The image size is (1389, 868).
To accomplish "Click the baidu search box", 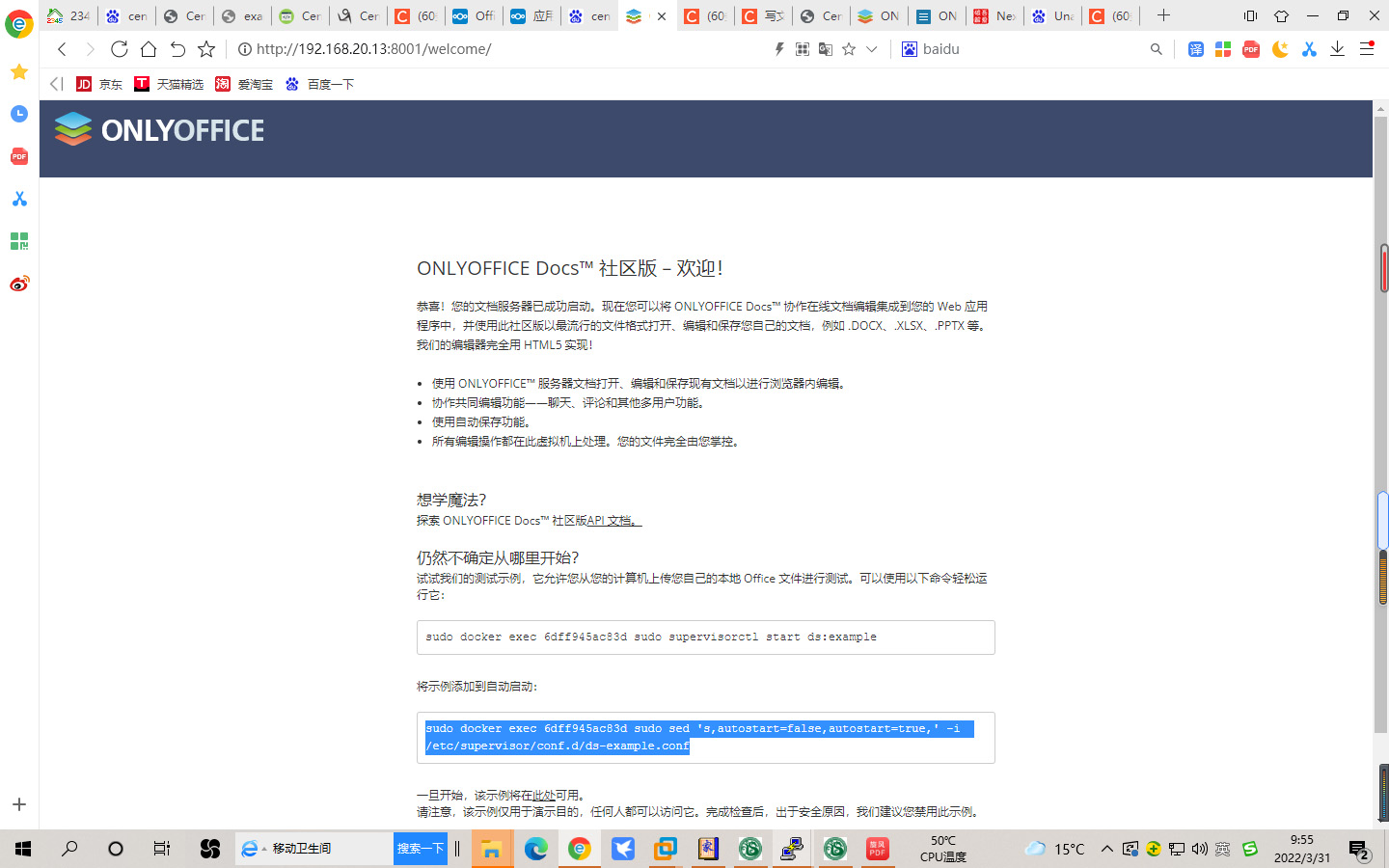I will pyautogui.click(x=1032, y=49).
